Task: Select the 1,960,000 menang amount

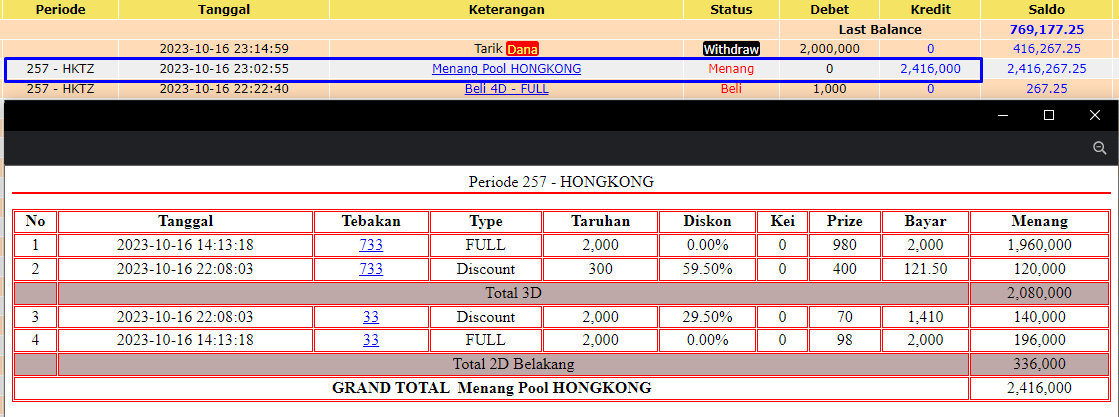Action: click(x=1039, y=245)
